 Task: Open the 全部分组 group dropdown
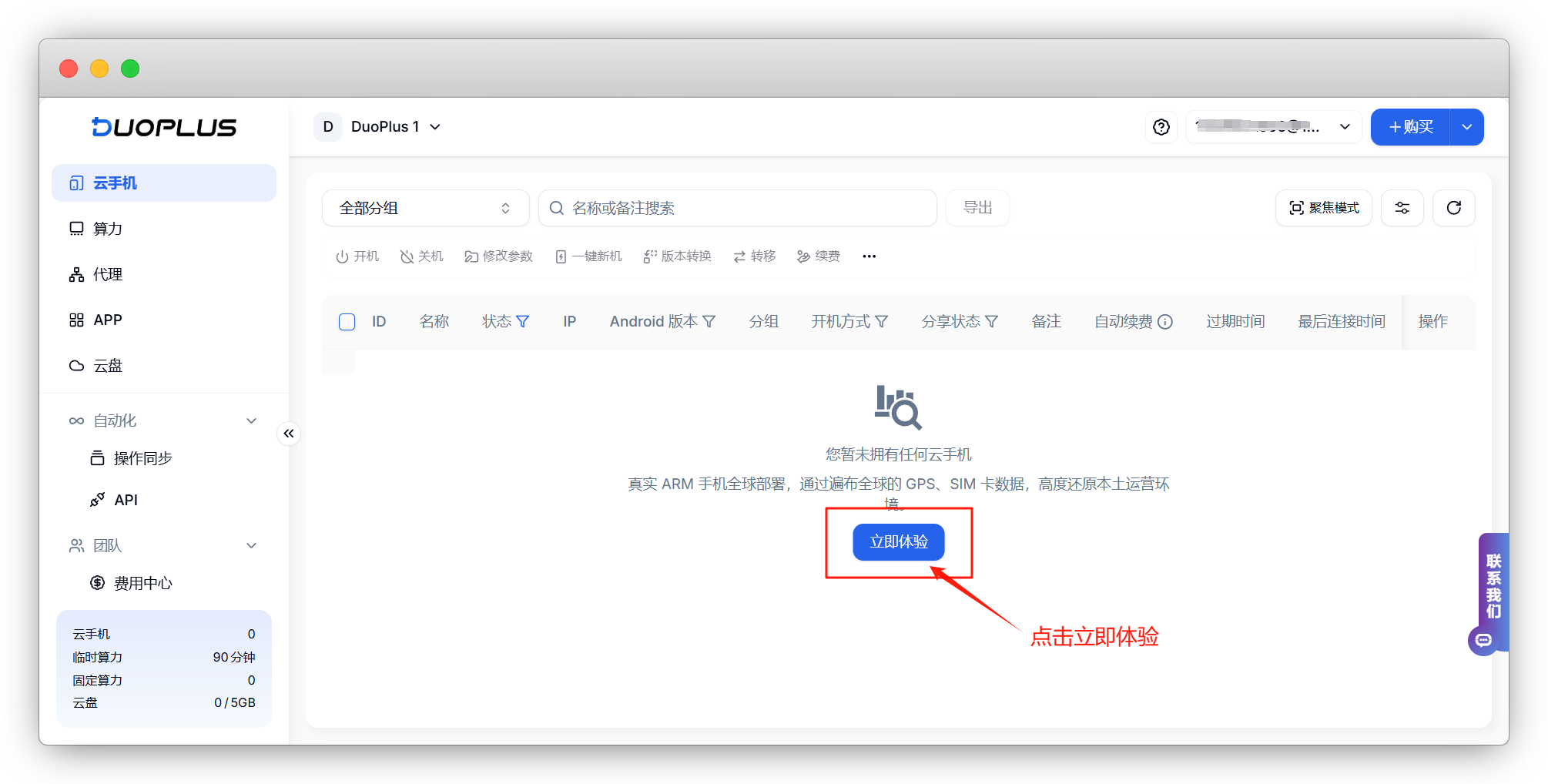coord(425,208)
